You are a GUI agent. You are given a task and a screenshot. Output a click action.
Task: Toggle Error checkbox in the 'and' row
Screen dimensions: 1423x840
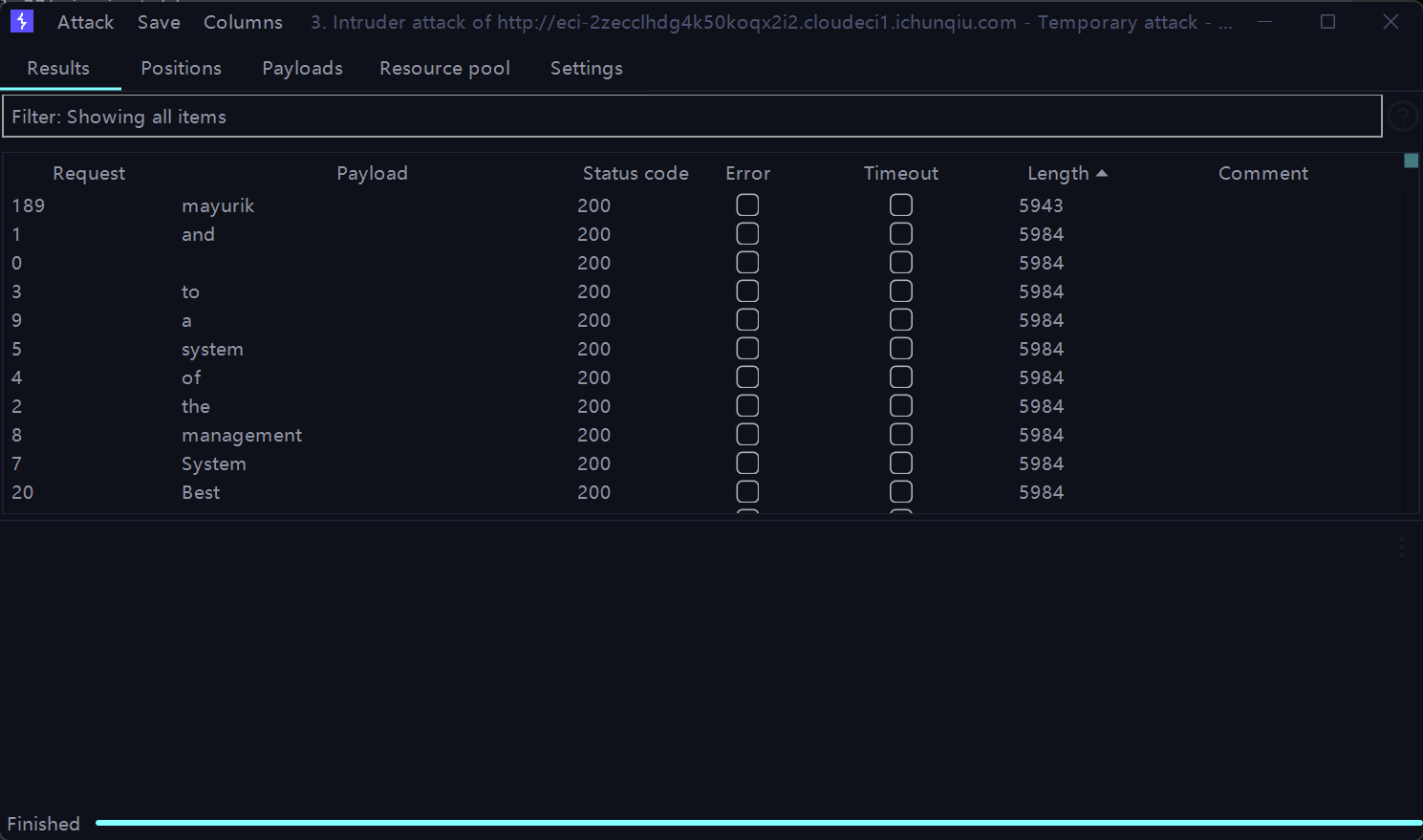click(x=747, y=234)
